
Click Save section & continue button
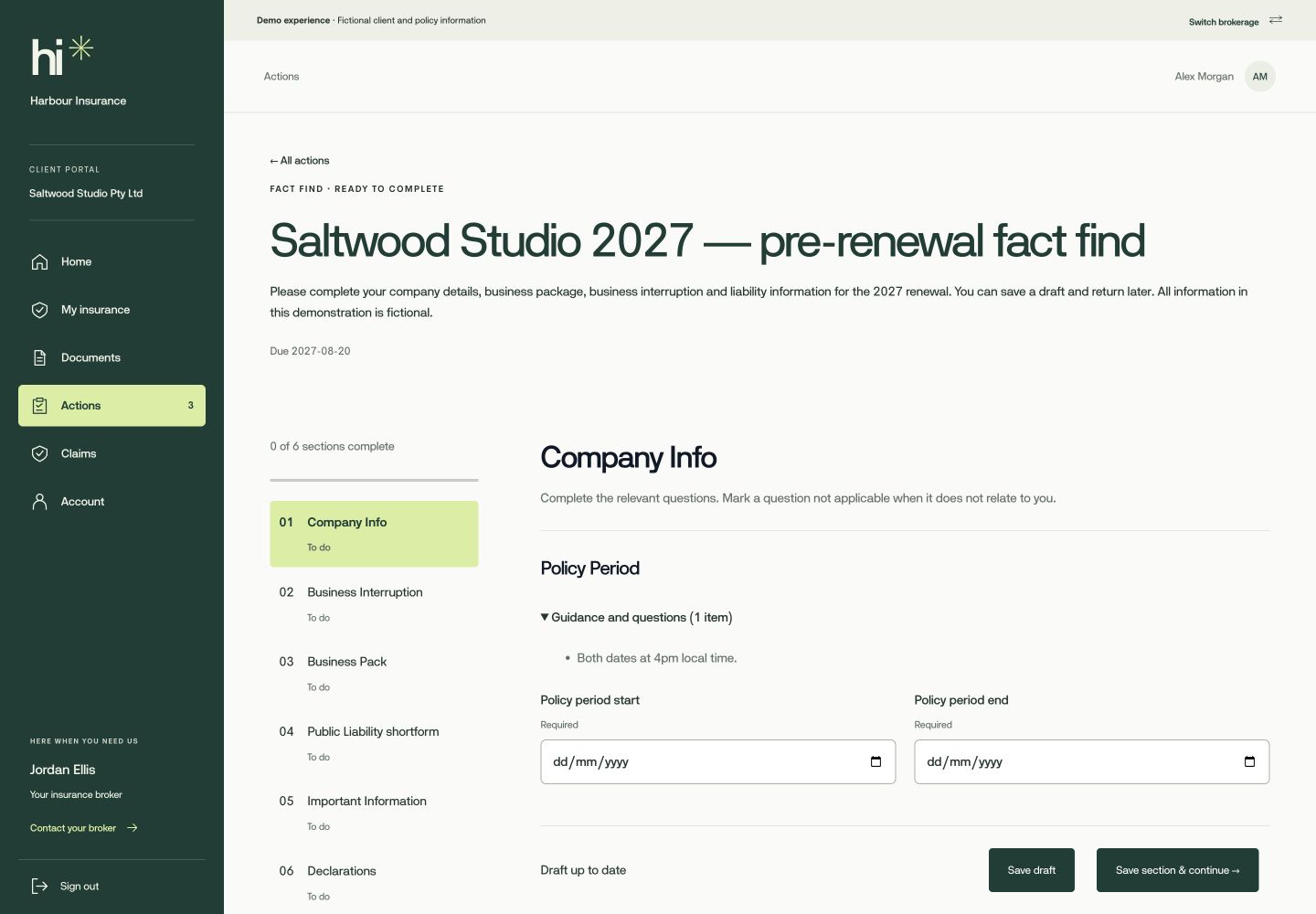(1177, 870)
